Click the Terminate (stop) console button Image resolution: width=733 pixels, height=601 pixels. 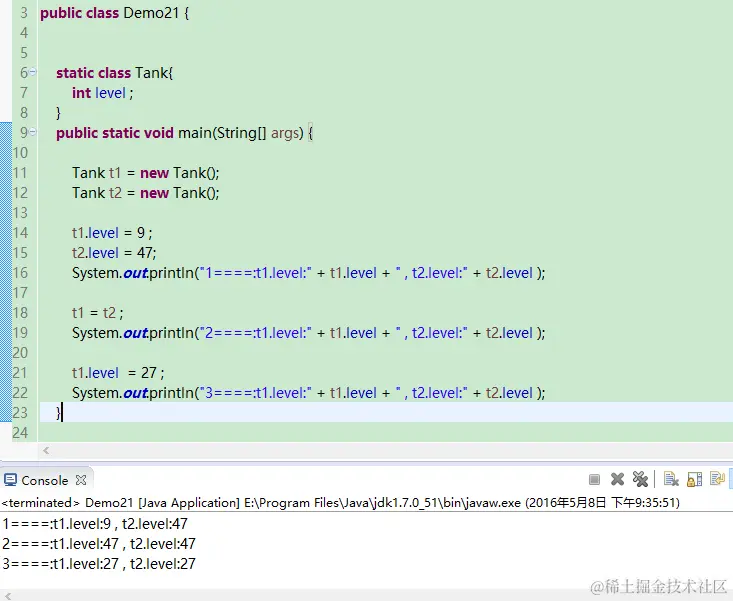[x=594, y=479]
